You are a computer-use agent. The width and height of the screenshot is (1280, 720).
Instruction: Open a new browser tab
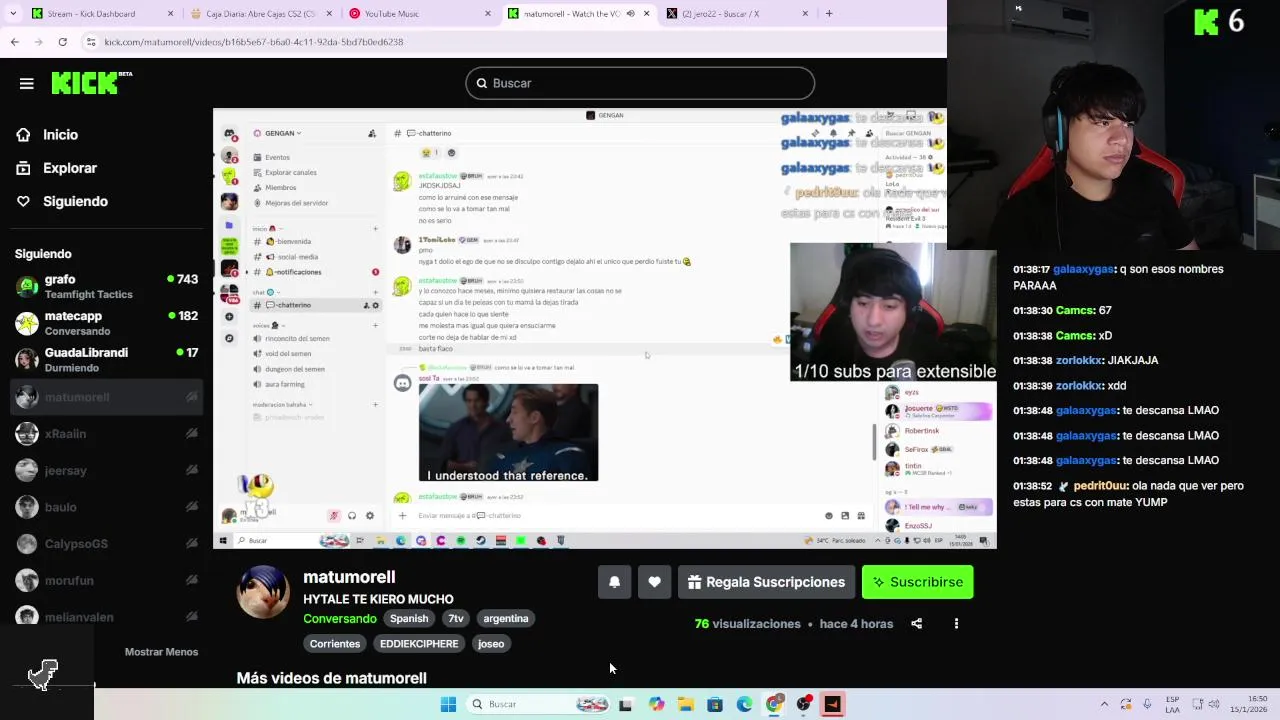click(x=829, y=14)
